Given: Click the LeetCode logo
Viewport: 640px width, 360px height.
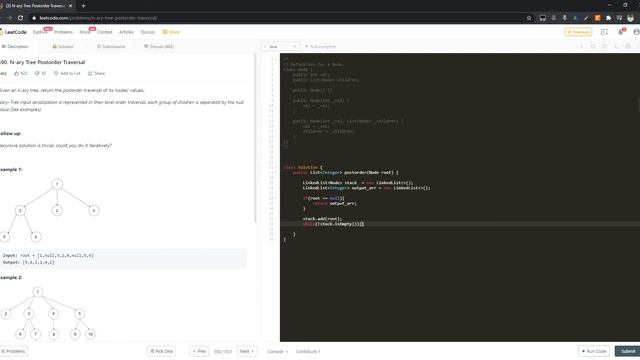Looking at the screenshot, I should (13, 32).
